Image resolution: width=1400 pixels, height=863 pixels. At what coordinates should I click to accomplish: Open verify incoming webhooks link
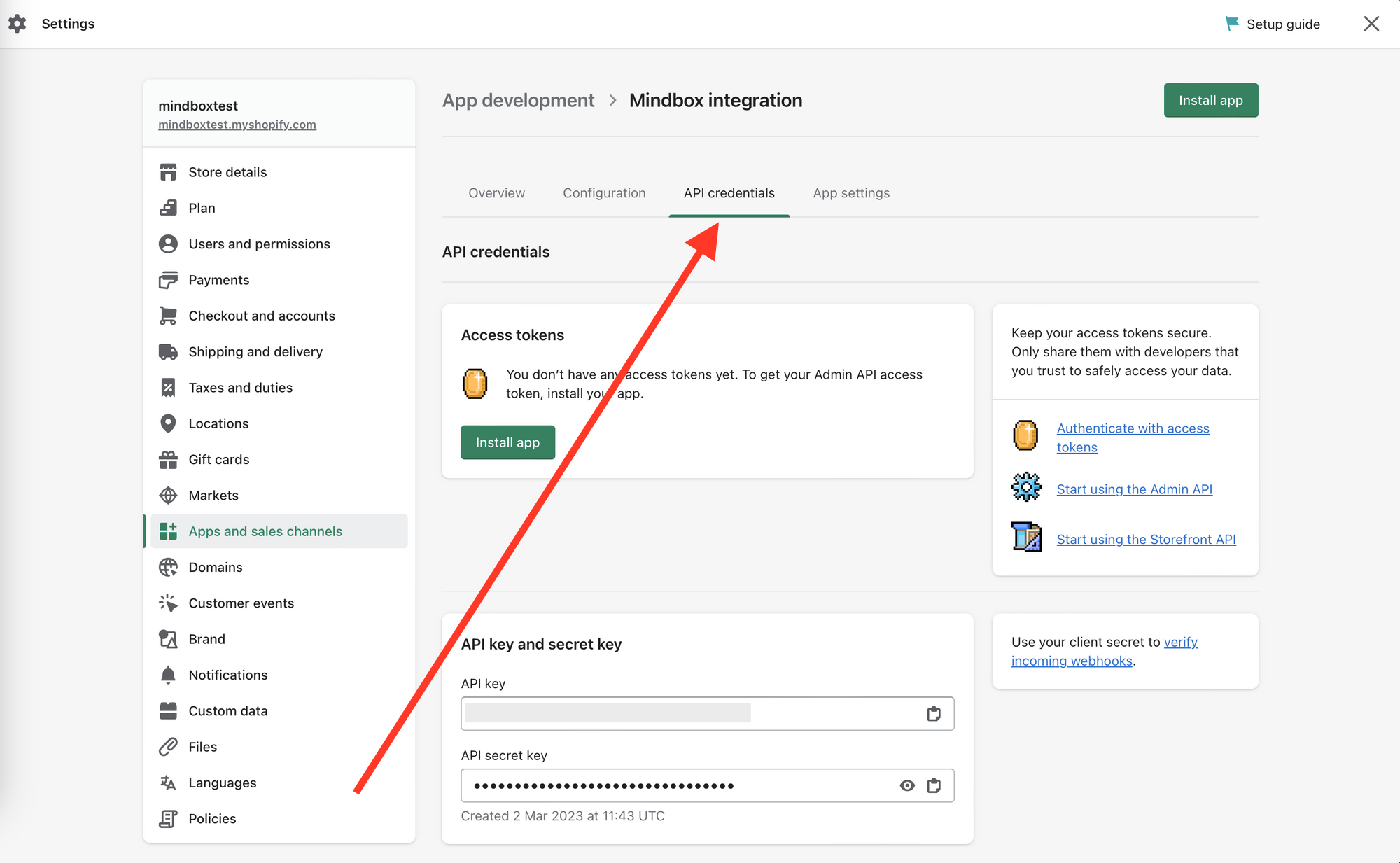point(1105,652)
